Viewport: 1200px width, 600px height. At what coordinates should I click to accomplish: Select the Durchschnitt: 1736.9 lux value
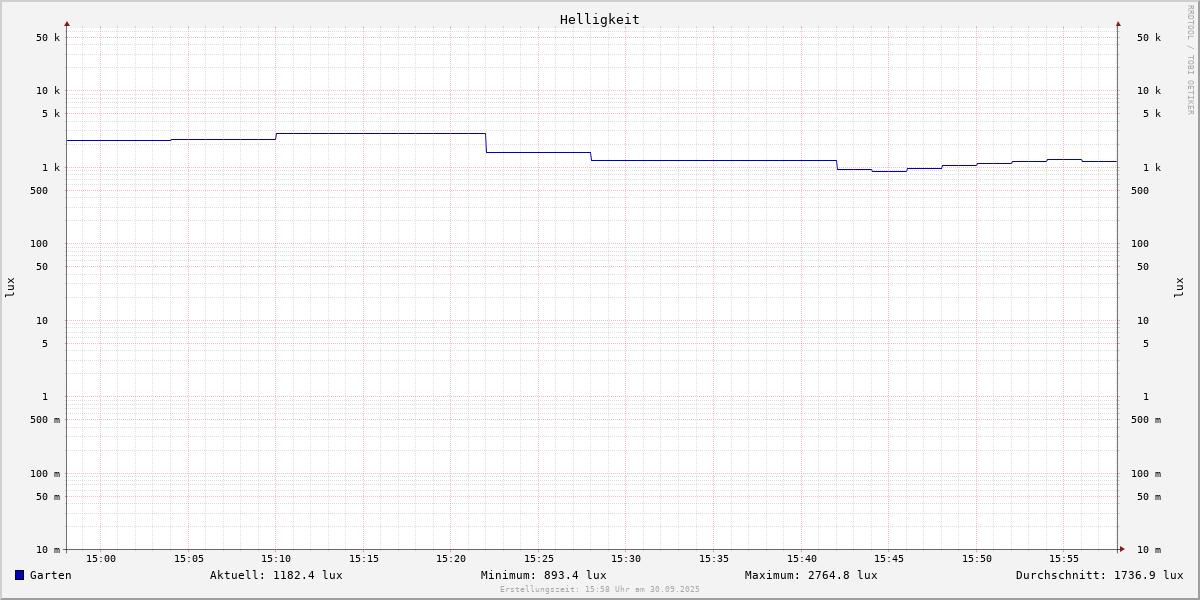pos(1099,575)
